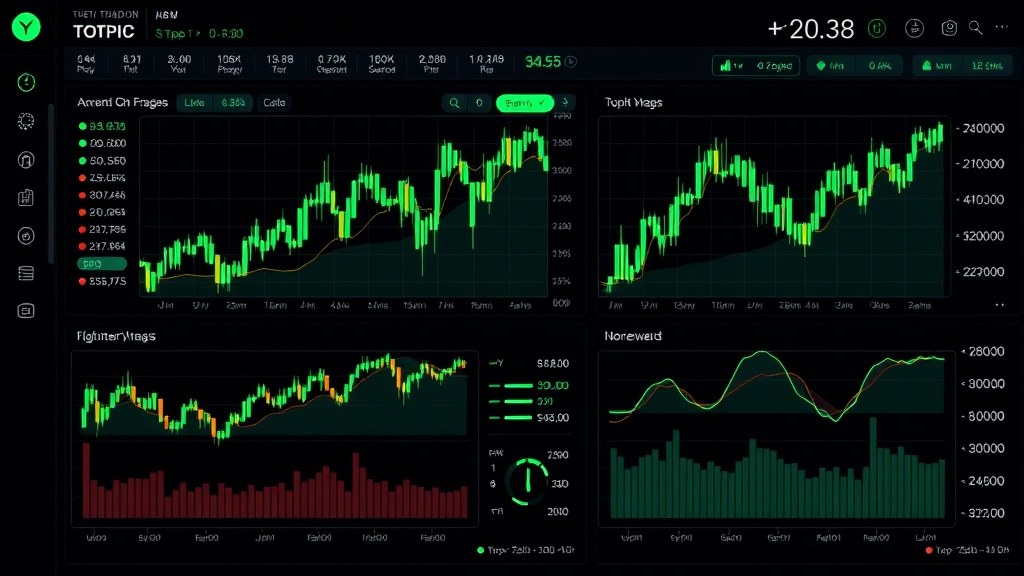Open the card box sidebar icon
The image size is (1024, 576).
point(26,311)
